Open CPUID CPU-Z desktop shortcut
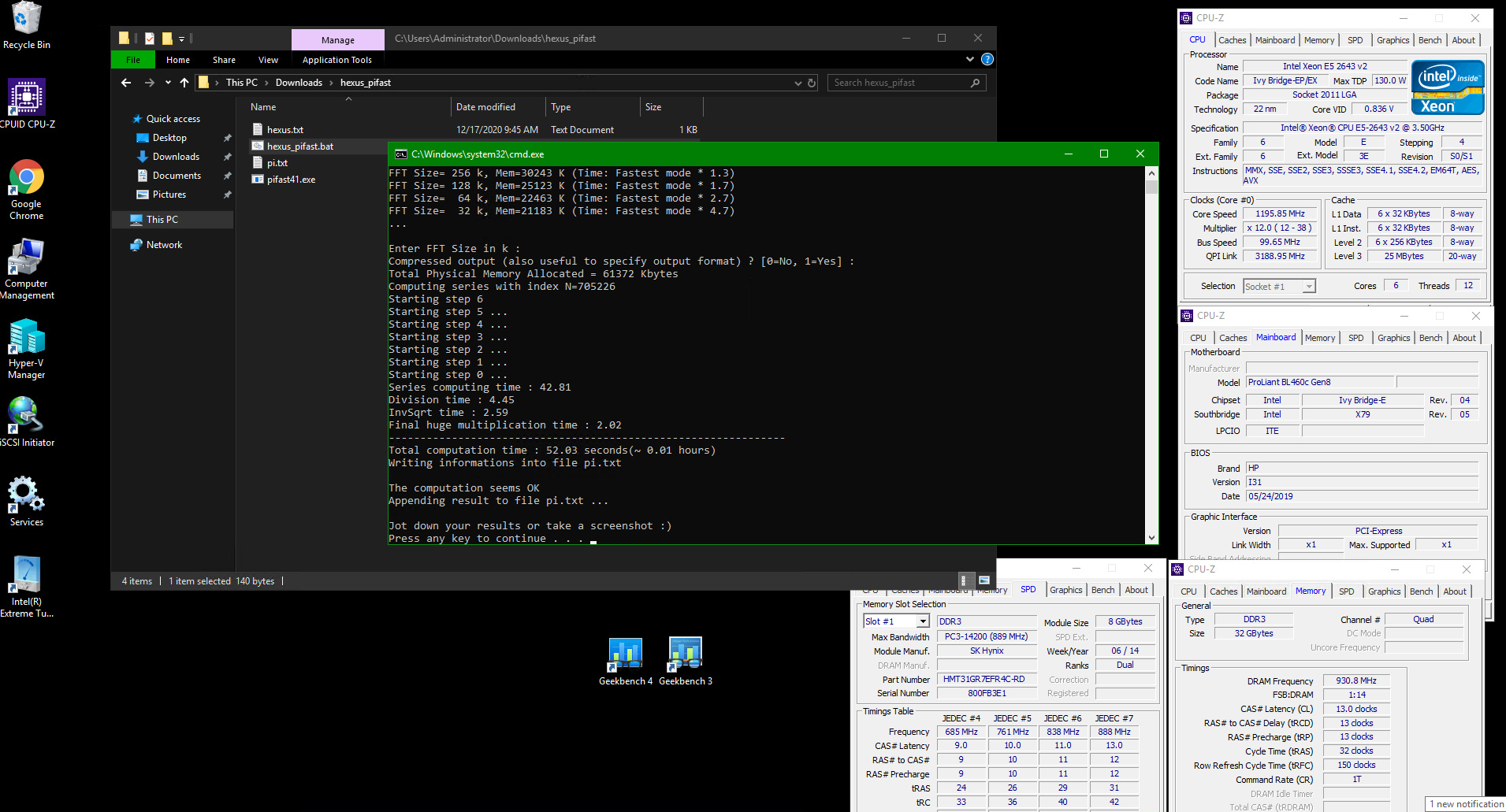The width and height of the screenshot is (1506, 812). coord(26,103)
